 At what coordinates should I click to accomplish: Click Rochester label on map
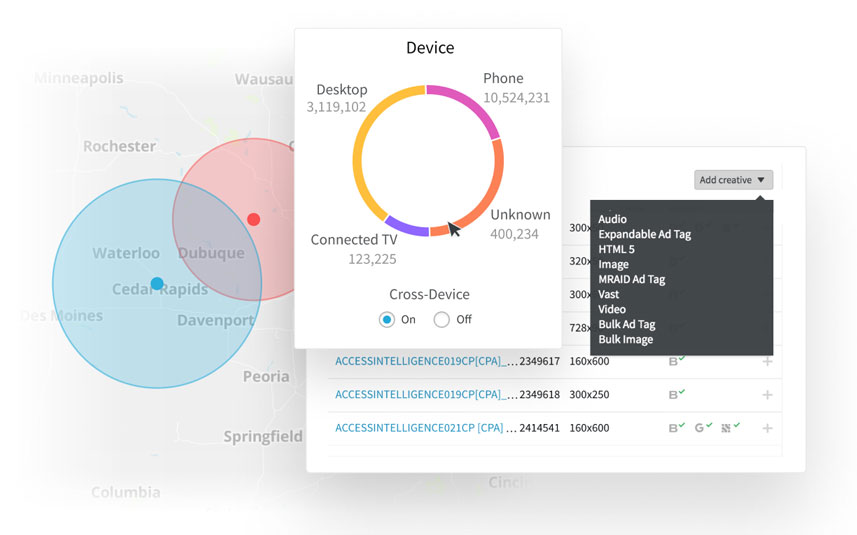pos(119,146)
